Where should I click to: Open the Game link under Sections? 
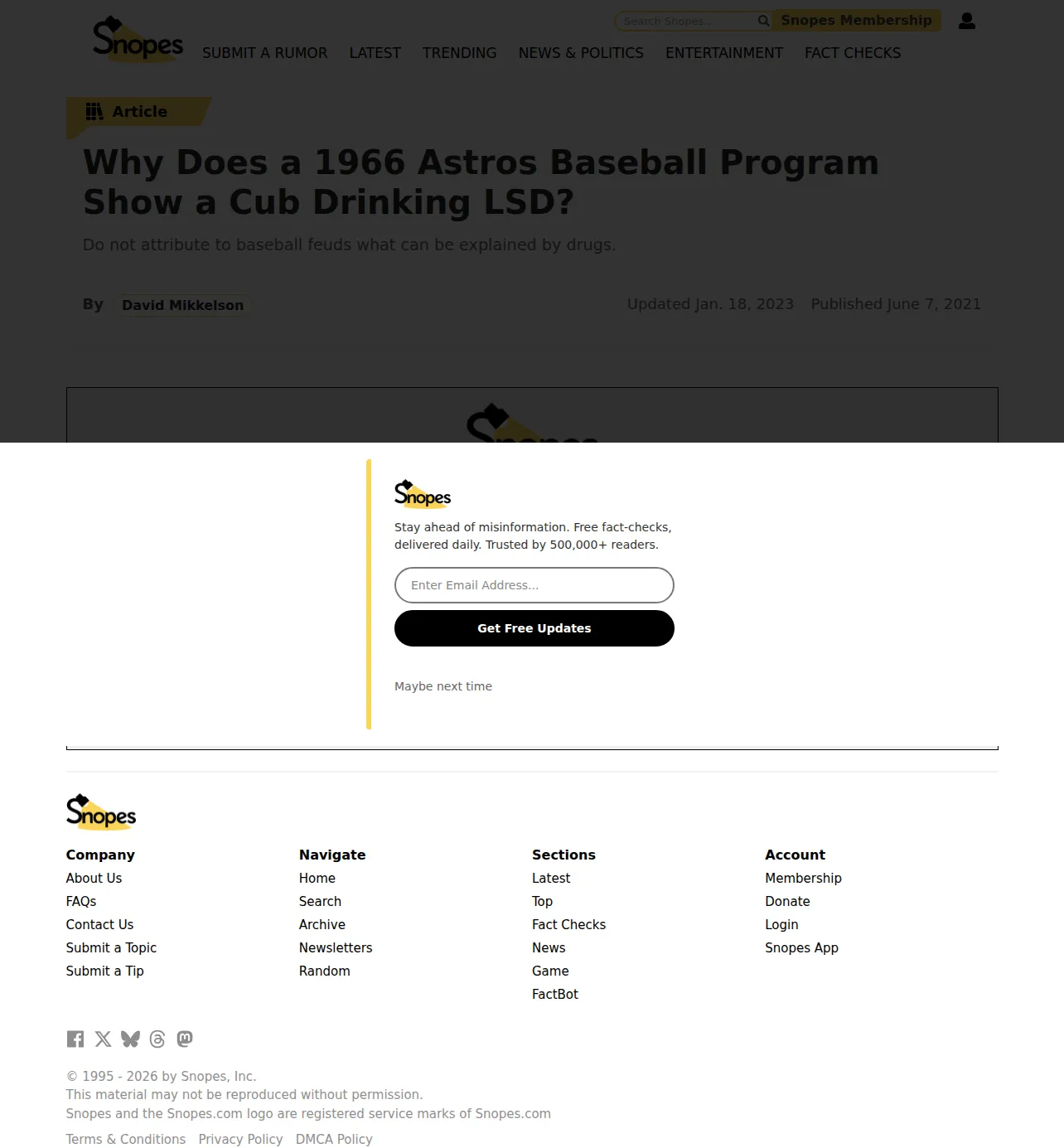550,971
